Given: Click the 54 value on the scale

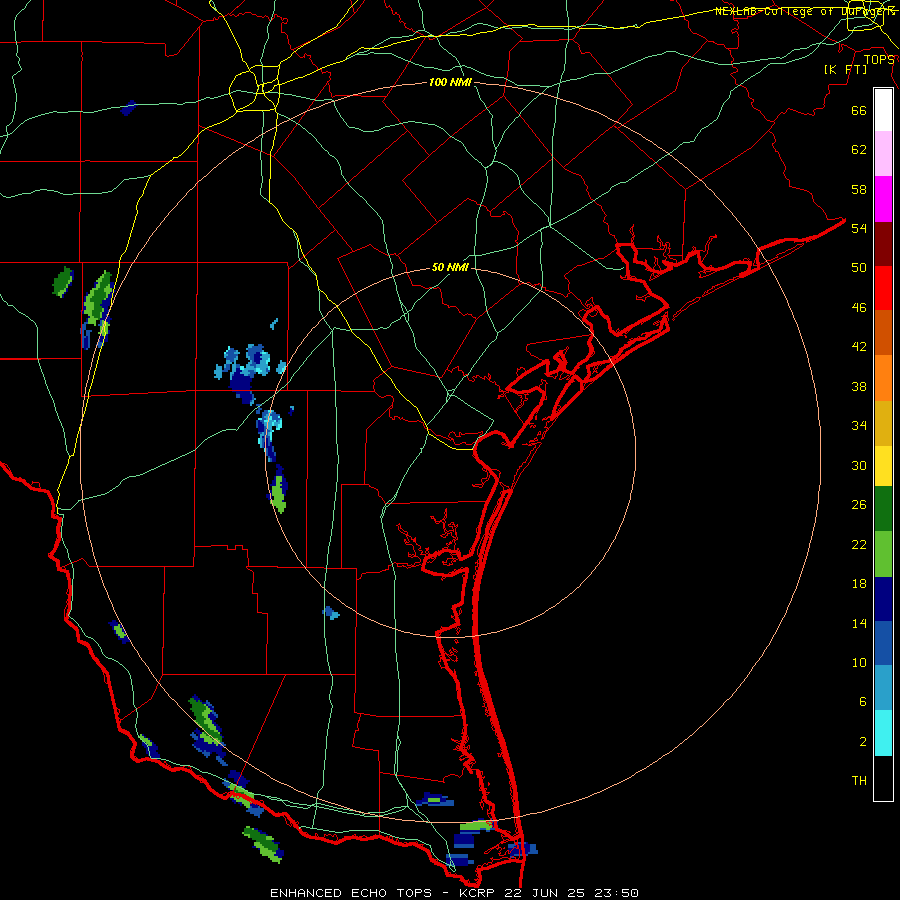Looking at the screenshot, I should (859, 228).
